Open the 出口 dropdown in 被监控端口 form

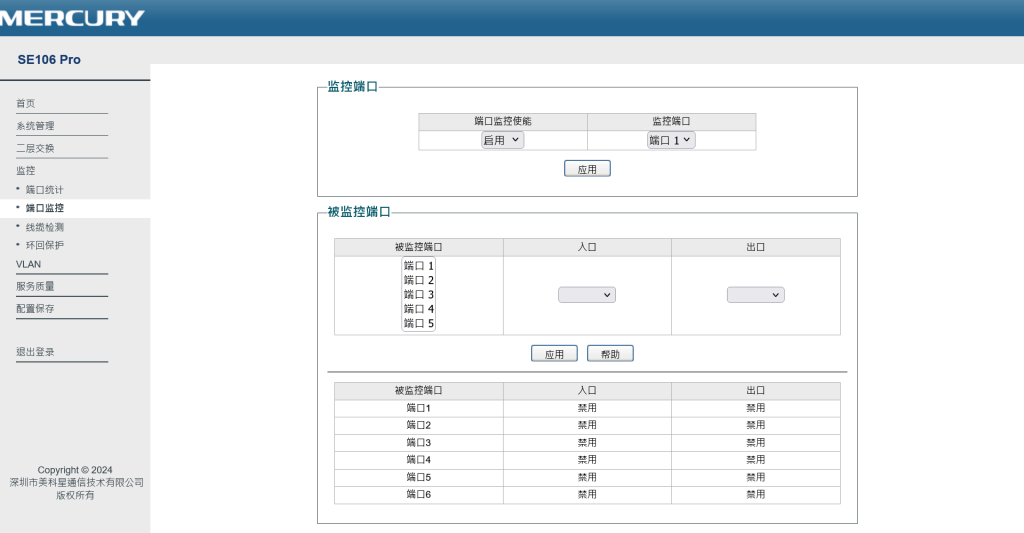pyautogui.click(x=756, y=295)
